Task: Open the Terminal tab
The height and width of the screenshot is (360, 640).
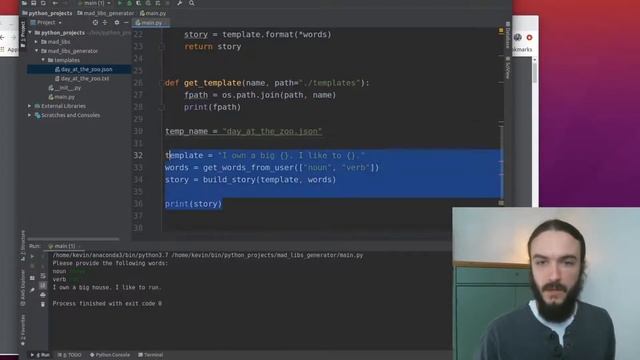Action: [151, 355]
